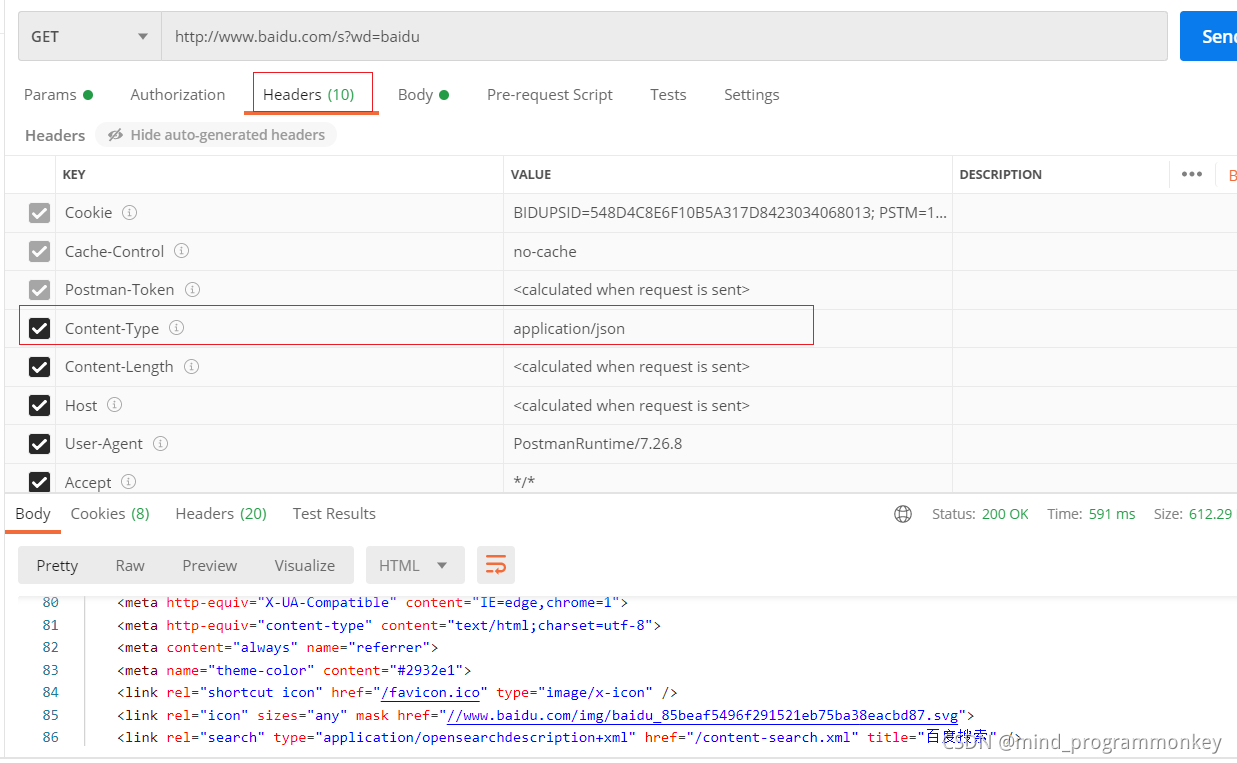Open the GET method dropdown
Screen dimensions: 1237x763
point(90,36)
